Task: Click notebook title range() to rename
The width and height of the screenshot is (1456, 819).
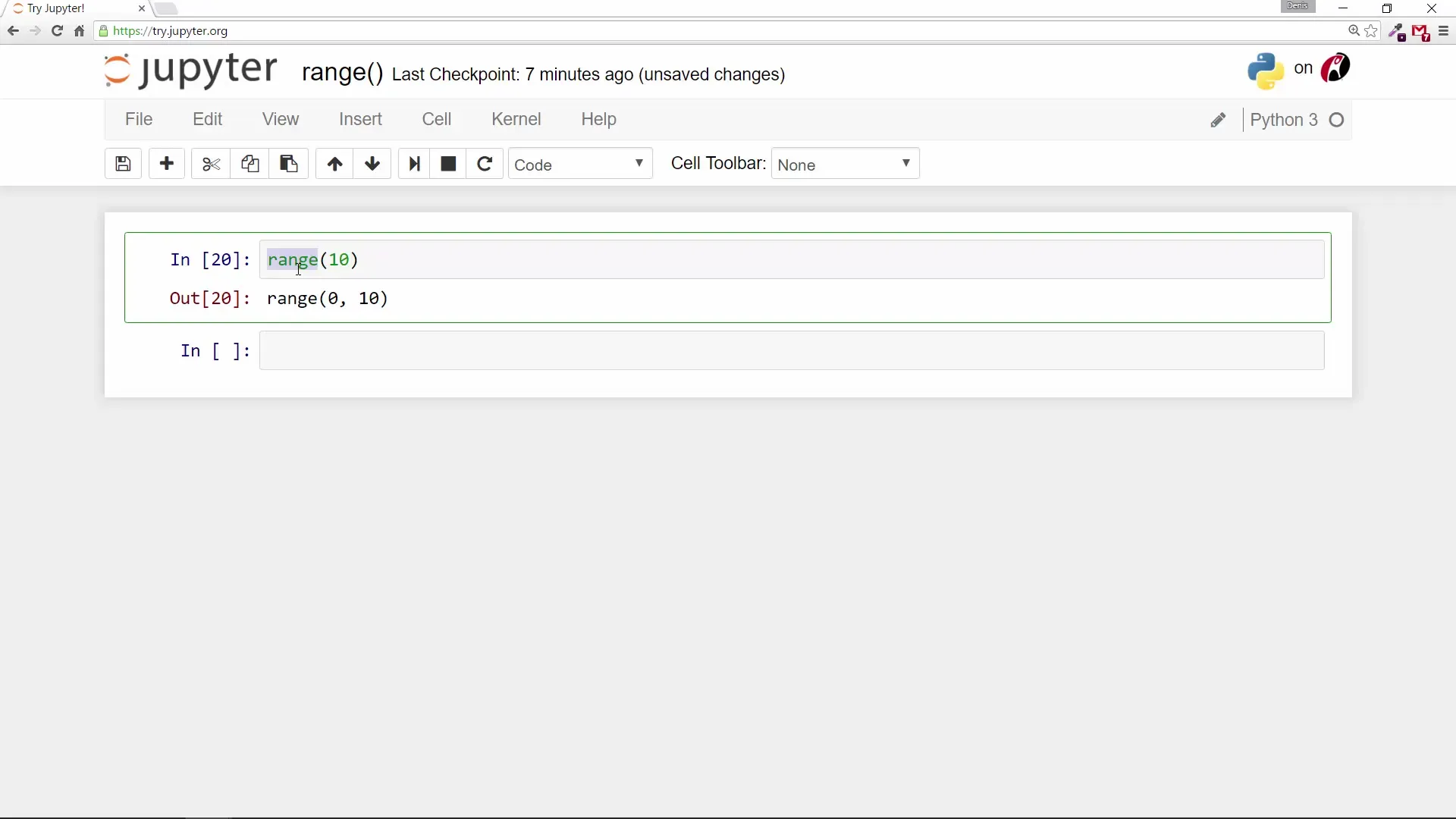Action: point(342,73)
